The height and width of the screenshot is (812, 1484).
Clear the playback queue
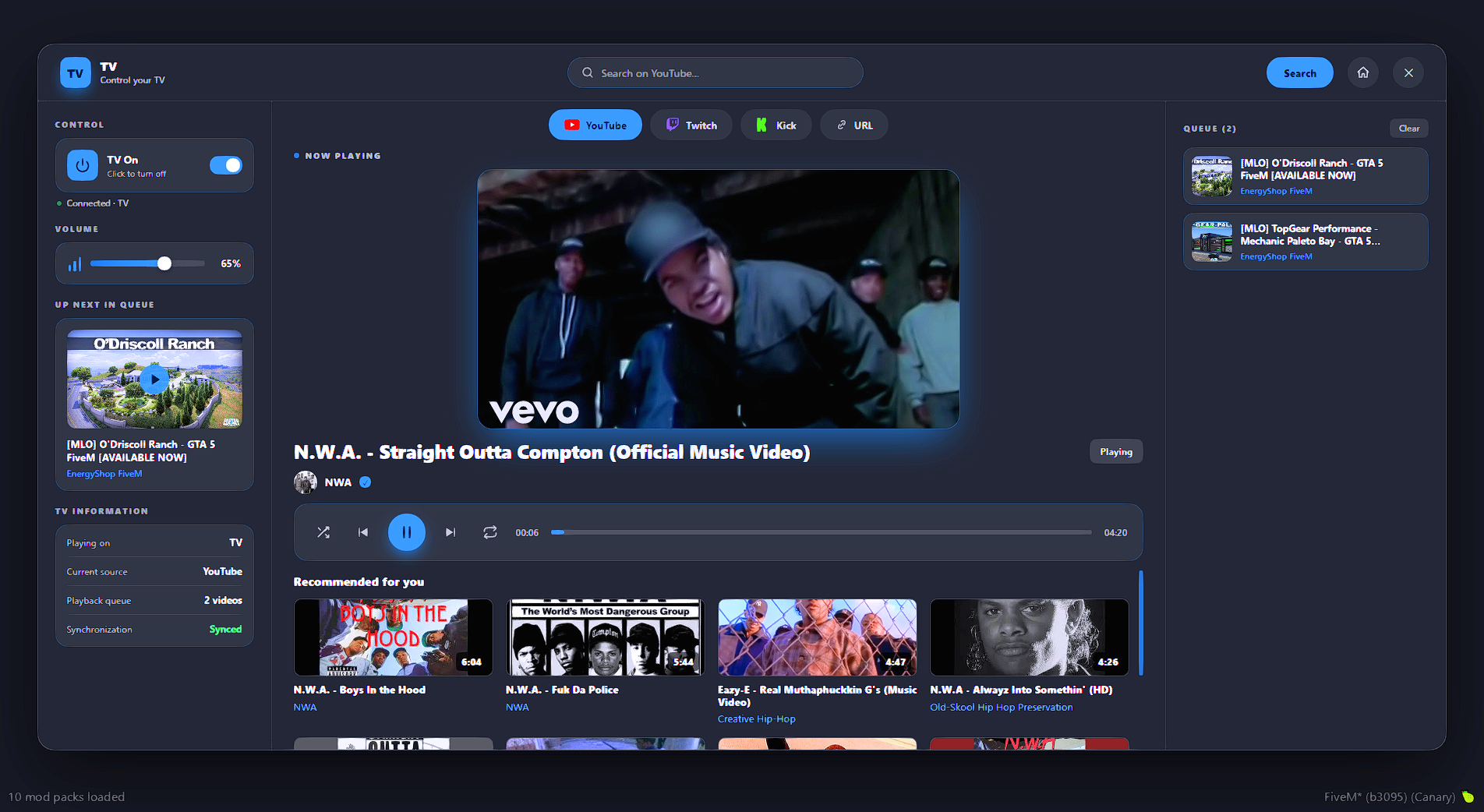tap(1409, 129)
